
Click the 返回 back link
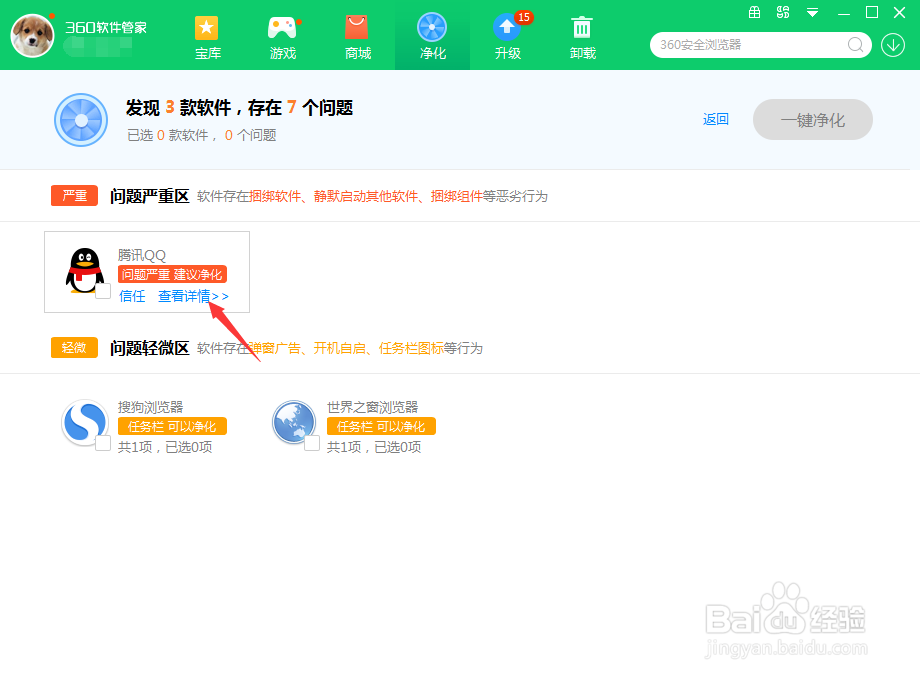716,119
